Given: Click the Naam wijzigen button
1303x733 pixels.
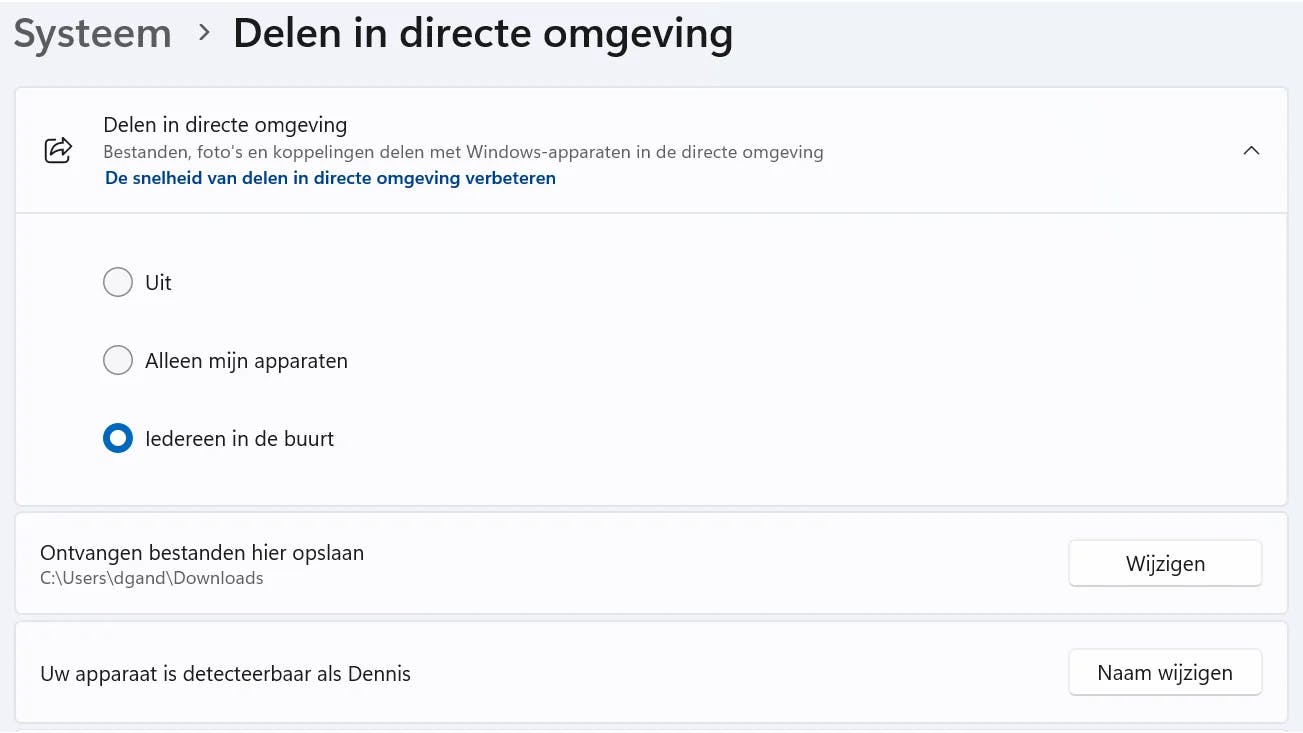Looking at the screenshot, I should (1164, 673).
